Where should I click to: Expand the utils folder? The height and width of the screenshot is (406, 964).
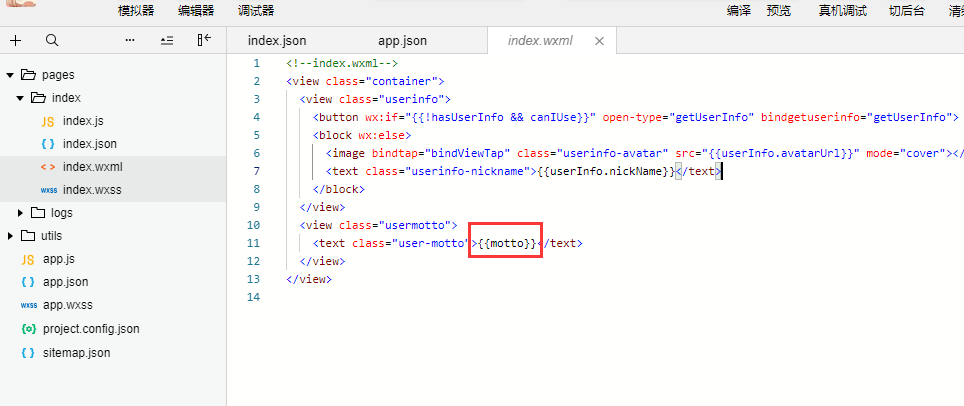[10, 236]
